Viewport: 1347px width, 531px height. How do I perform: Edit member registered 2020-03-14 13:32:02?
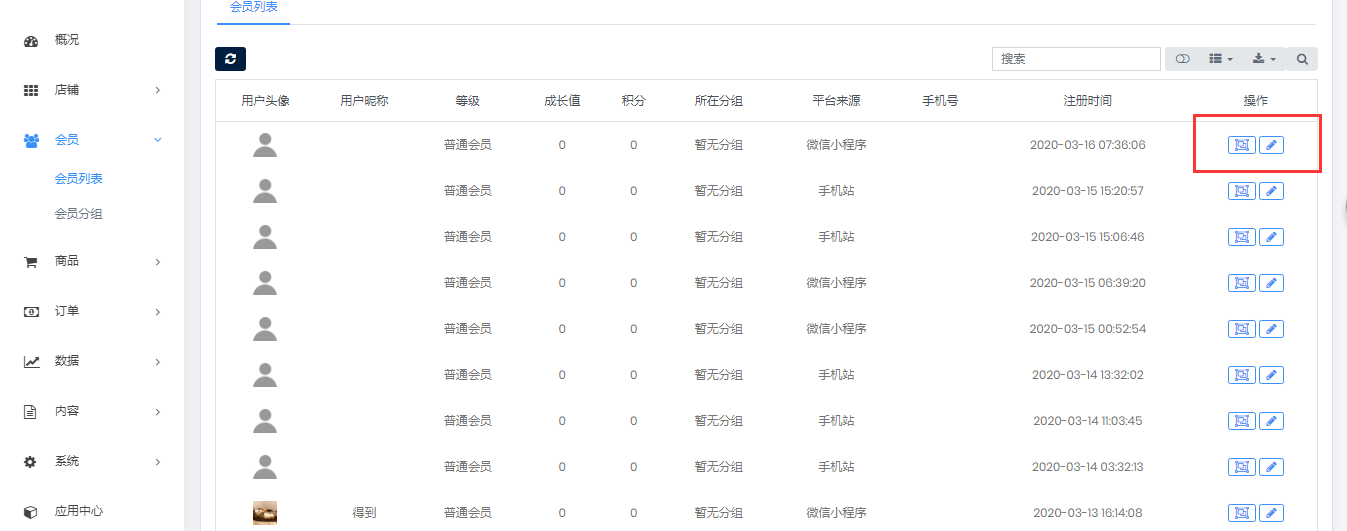pos(1271,375)
